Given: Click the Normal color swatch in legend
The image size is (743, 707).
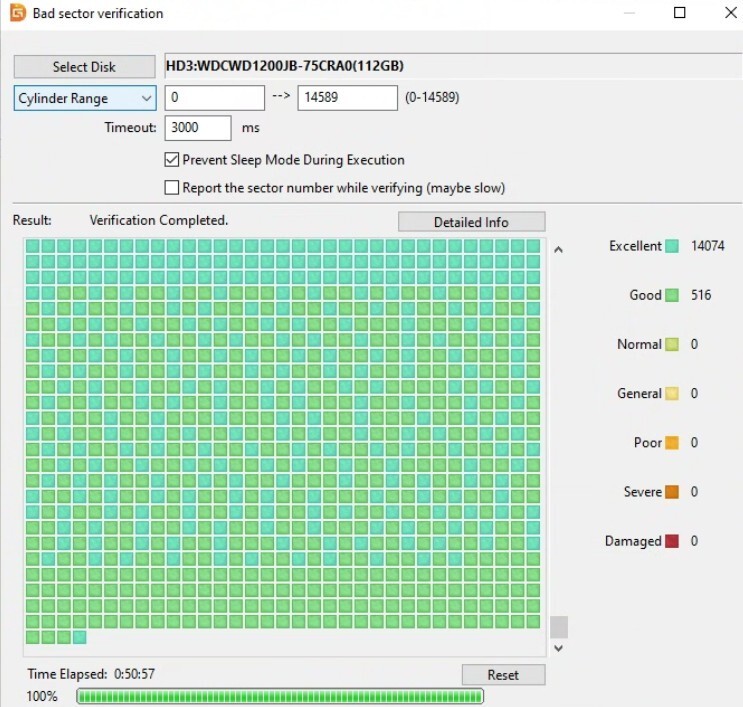Looking at the screenshot, I should click(x=671, y=344).
